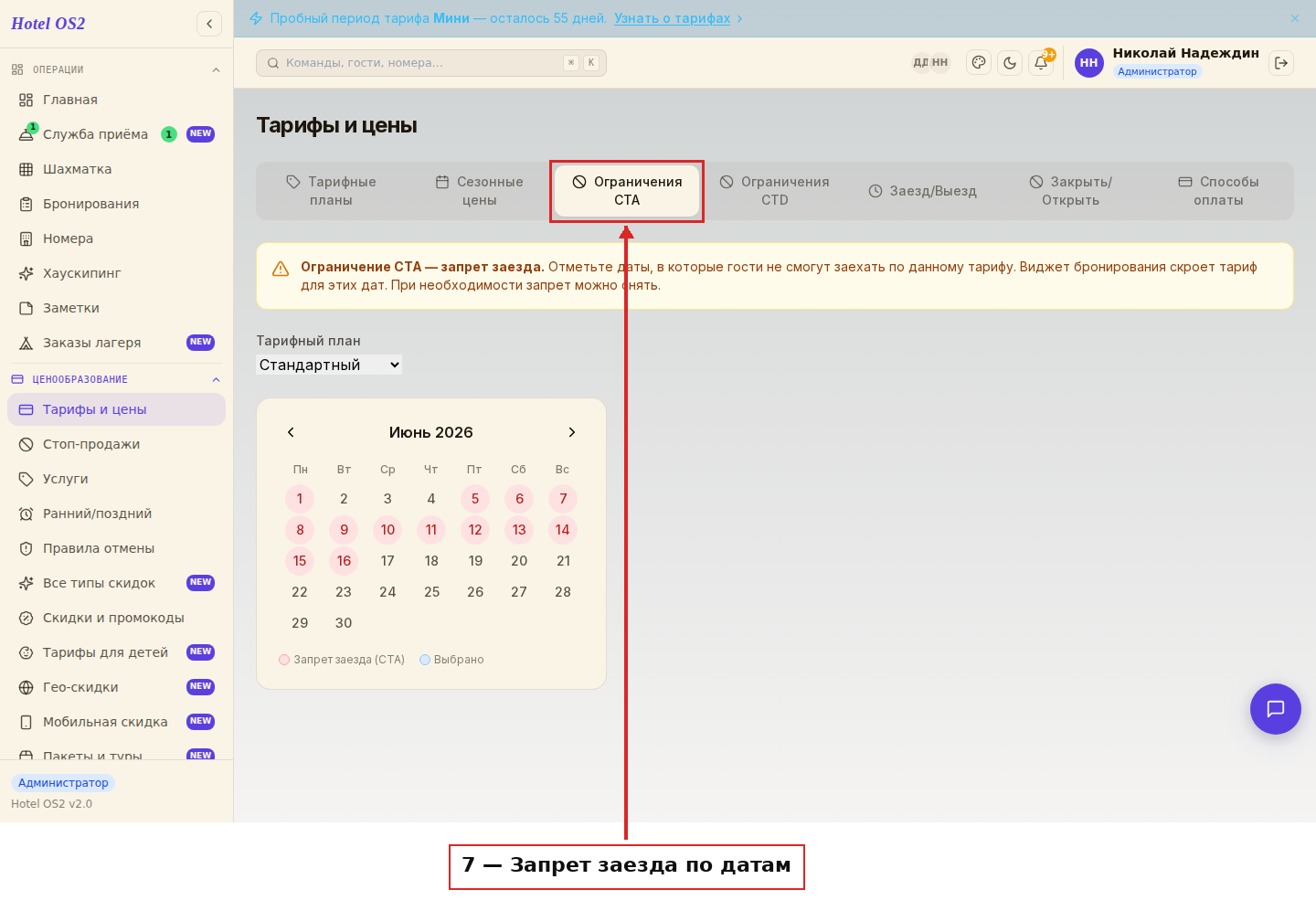
Task: Click the Июнь 2026 month title
Action: (431, 432)
